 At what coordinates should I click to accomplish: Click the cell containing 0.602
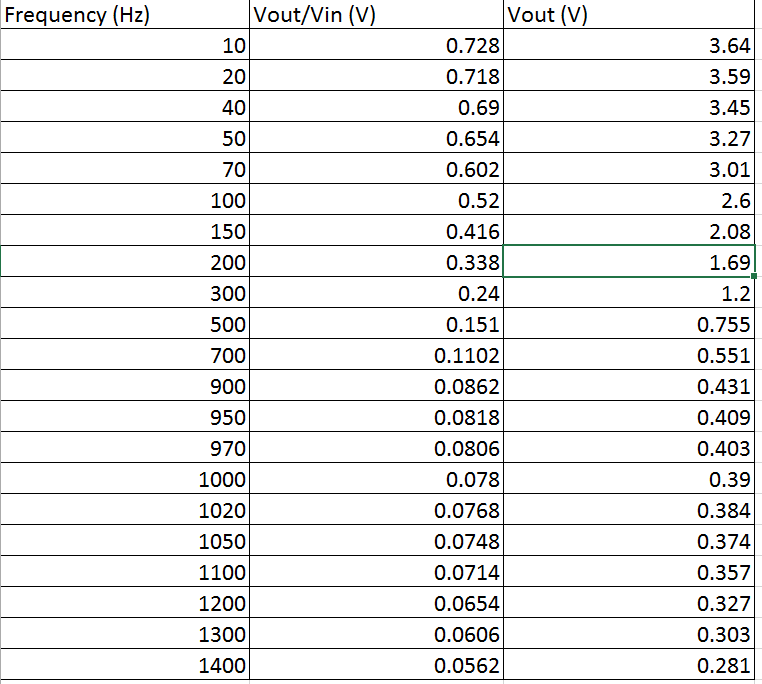[x=376, y=169]
